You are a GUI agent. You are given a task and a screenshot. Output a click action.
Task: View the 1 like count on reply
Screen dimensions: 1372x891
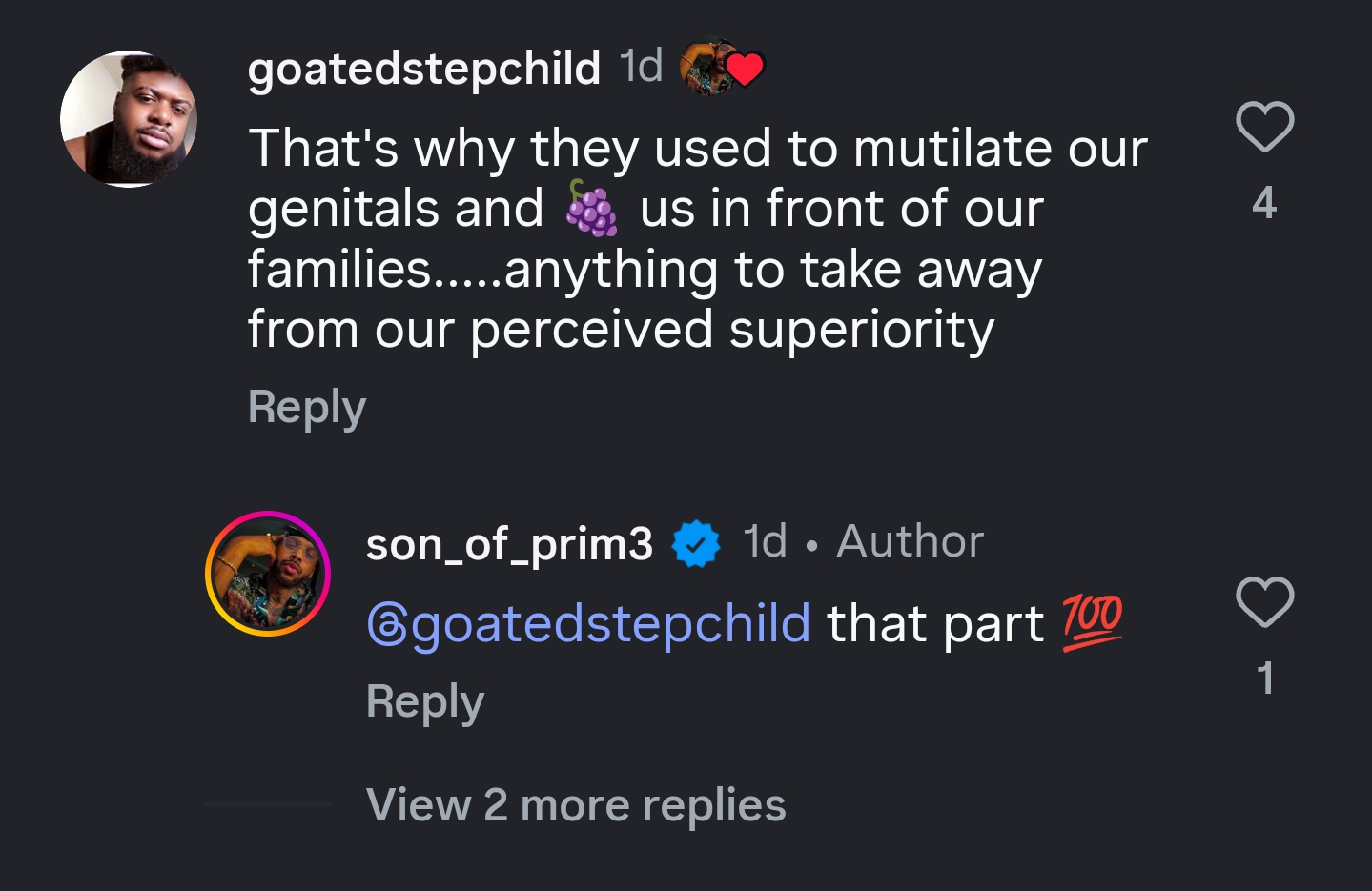pyautogui.click(x=1264, y=678)
